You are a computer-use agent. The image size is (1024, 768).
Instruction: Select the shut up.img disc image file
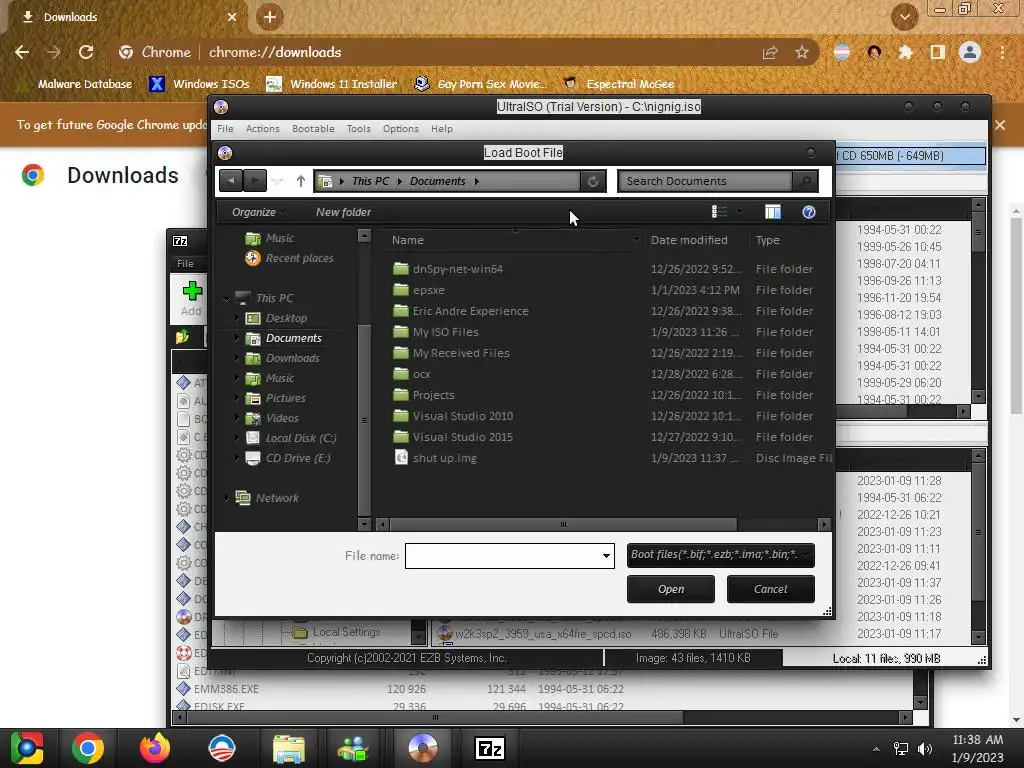(445, 458)
